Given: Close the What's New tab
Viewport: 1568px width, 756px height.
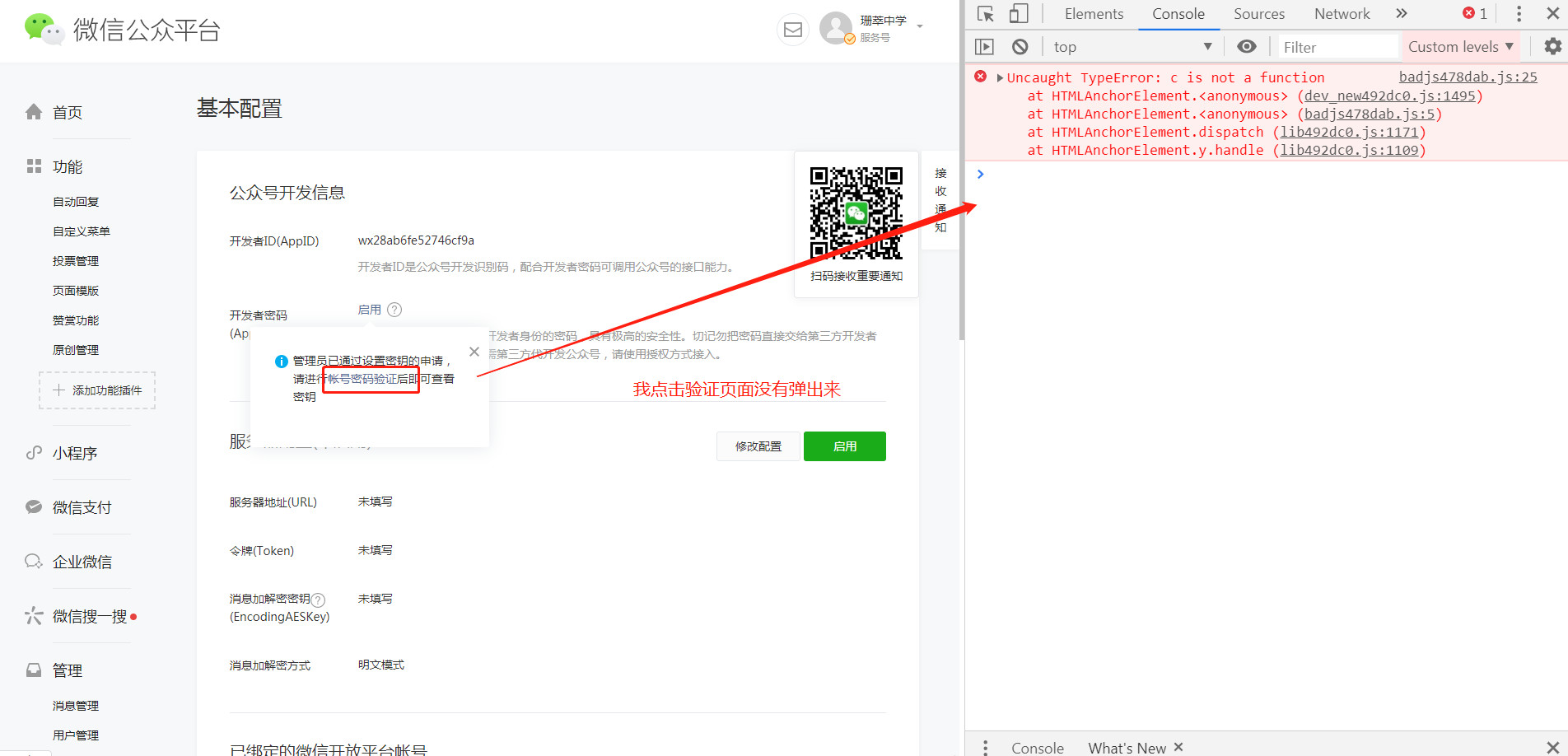Looking at the screenshot, I should click(x=1178, y=747).
